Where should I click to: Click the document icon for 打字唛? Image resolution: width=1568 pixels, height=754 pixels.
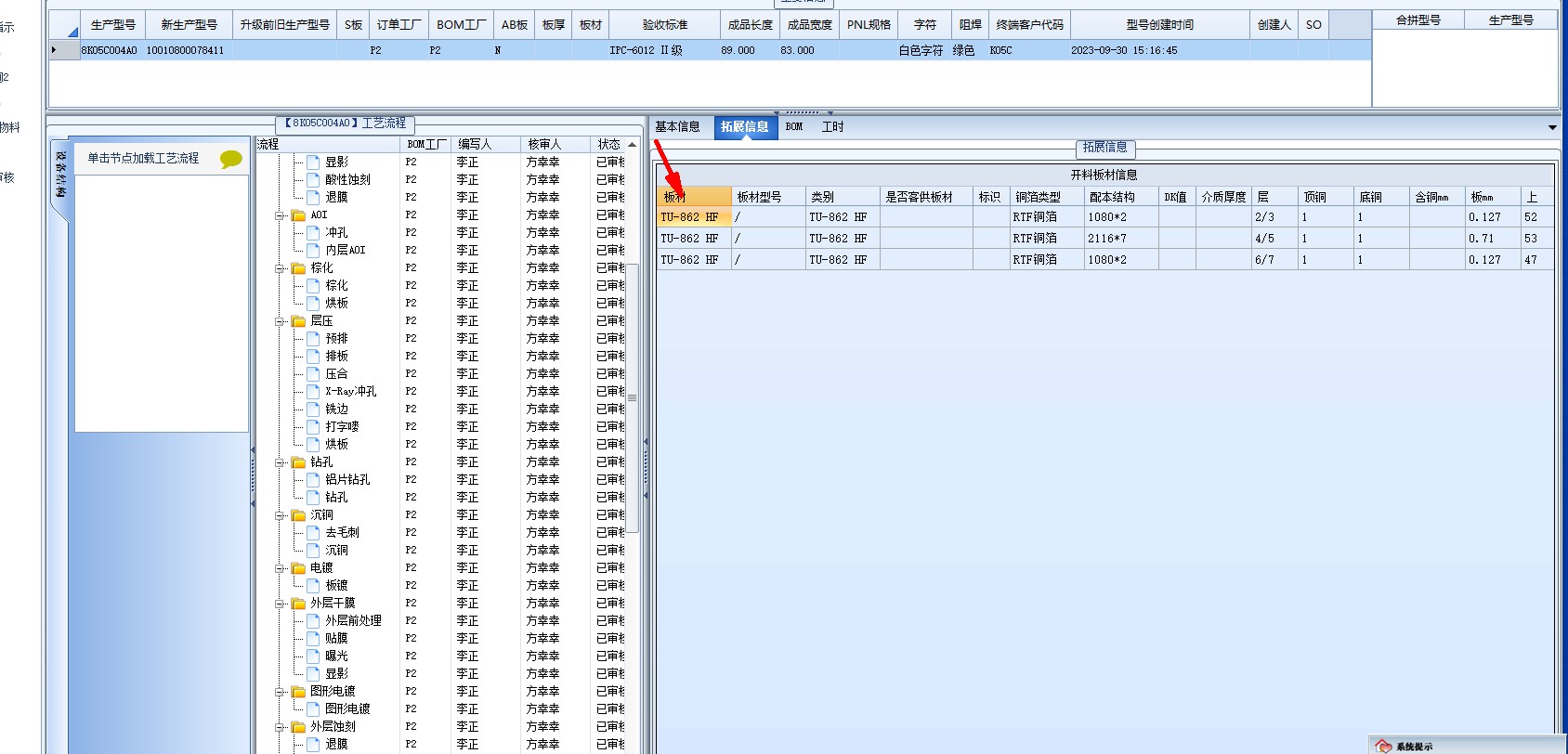(x=313, y=426)
